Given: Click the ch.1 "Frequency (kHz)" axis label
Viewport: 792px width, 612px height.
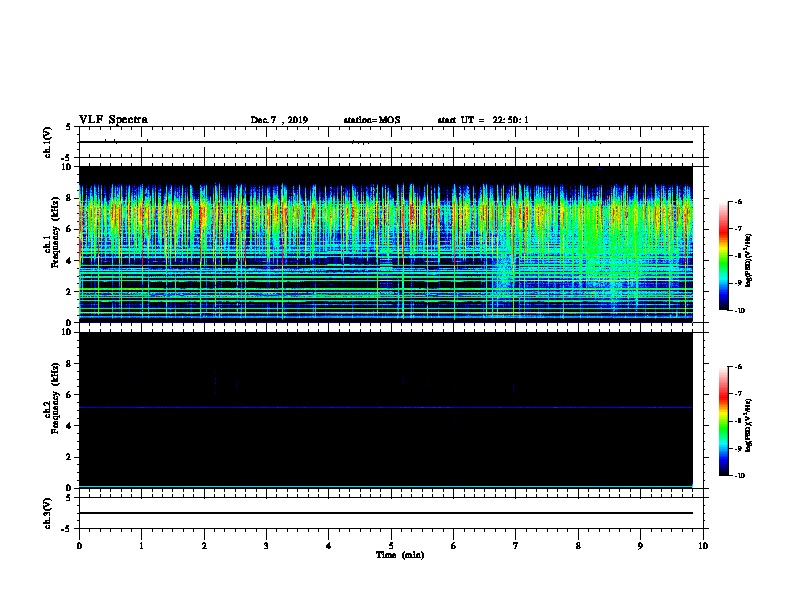Looking at the screenshot, I should [x=55, y=232].
